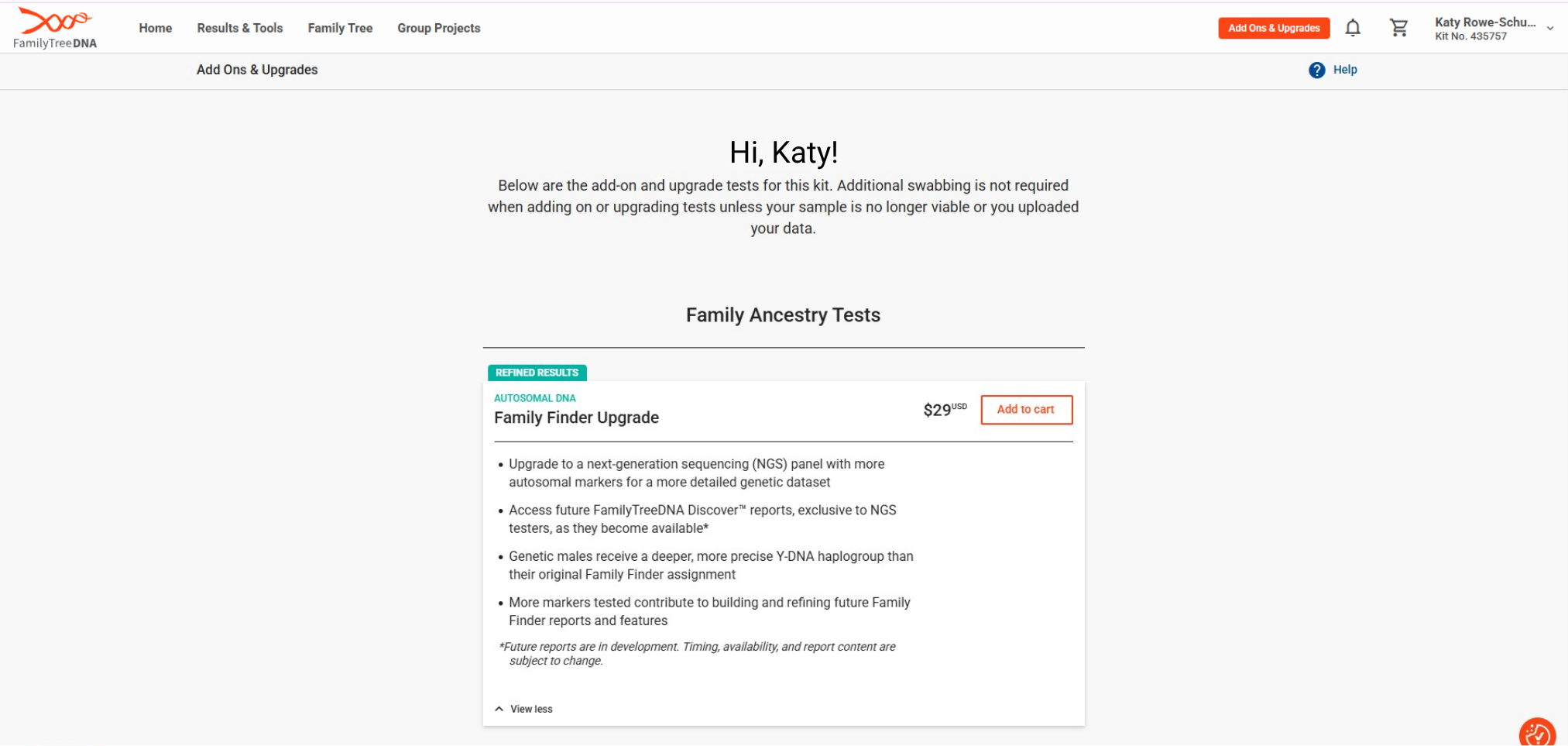Click the Family Finder Upgrade title
Viewport: 1568px width, 746px height.
click(x=576, y=418)
